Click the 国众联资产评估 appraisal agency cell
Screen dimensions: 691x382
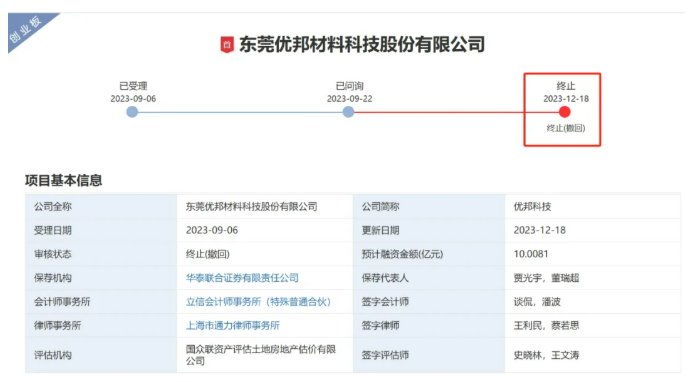pyautogui.click(x=261, y=355)
